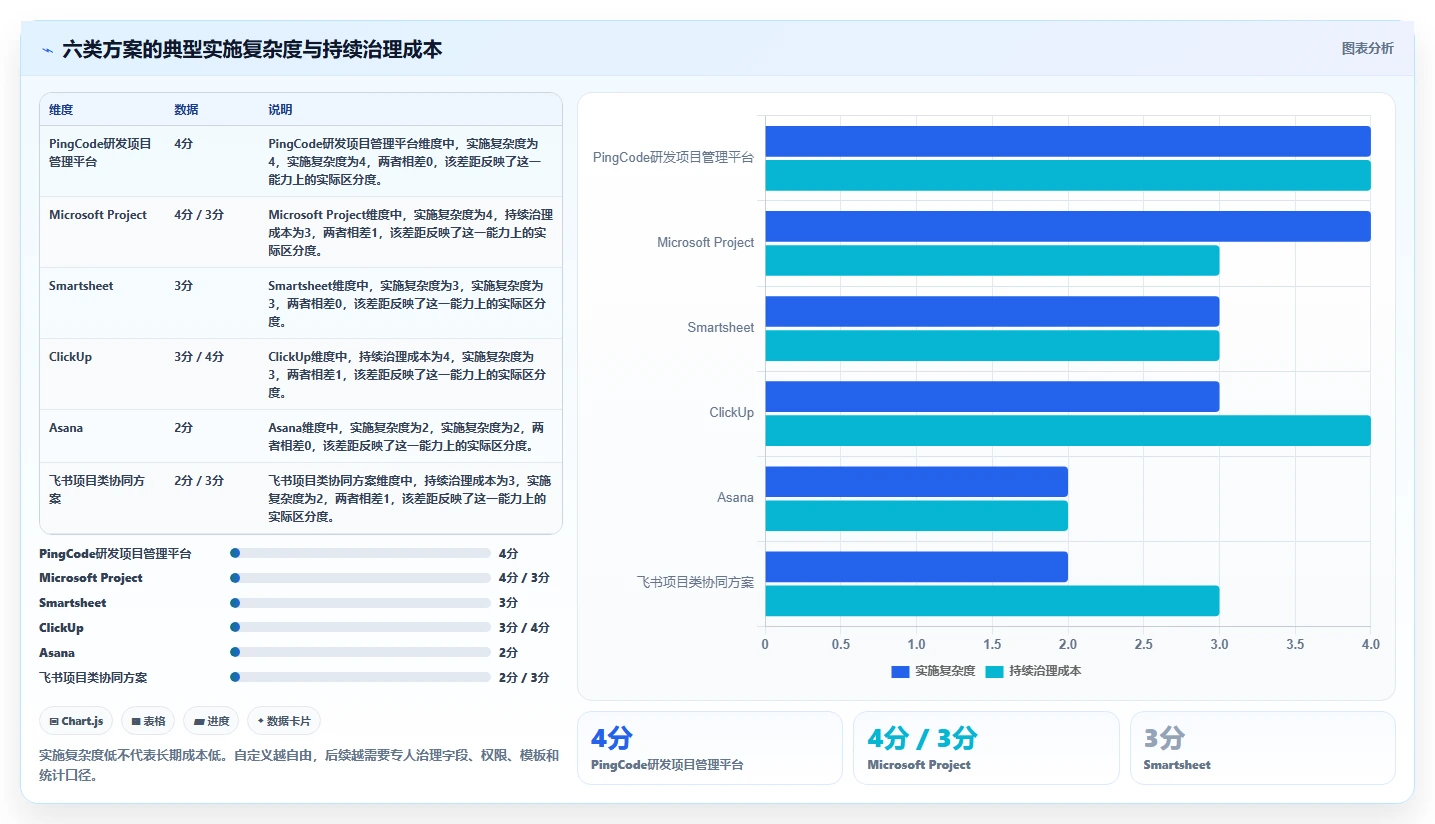
Task: Select the 表格 tag chip
Action: click(148, 721)
